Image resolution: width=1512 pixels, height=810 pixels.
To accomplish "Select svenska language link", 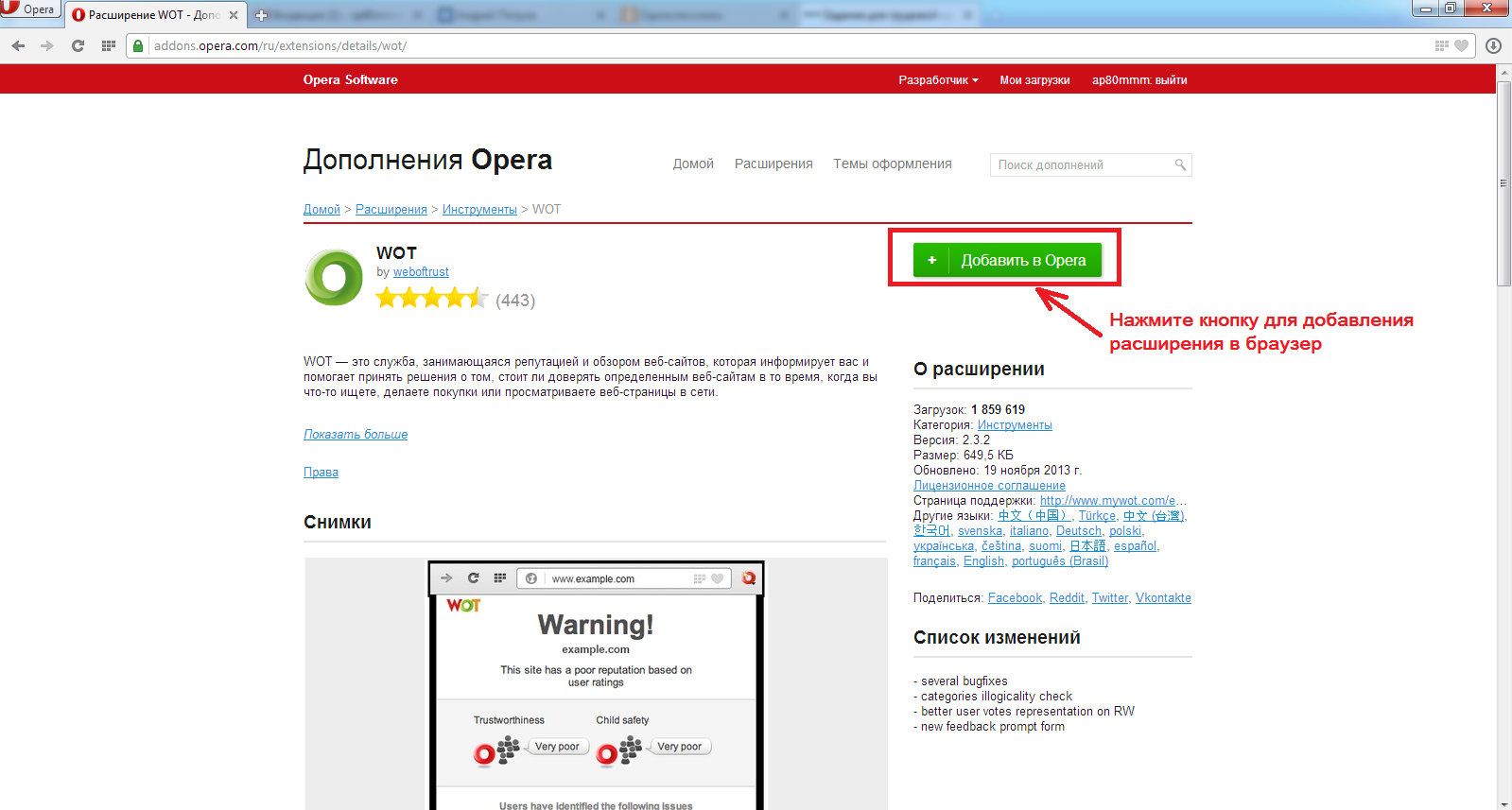I will pos(980,531).
